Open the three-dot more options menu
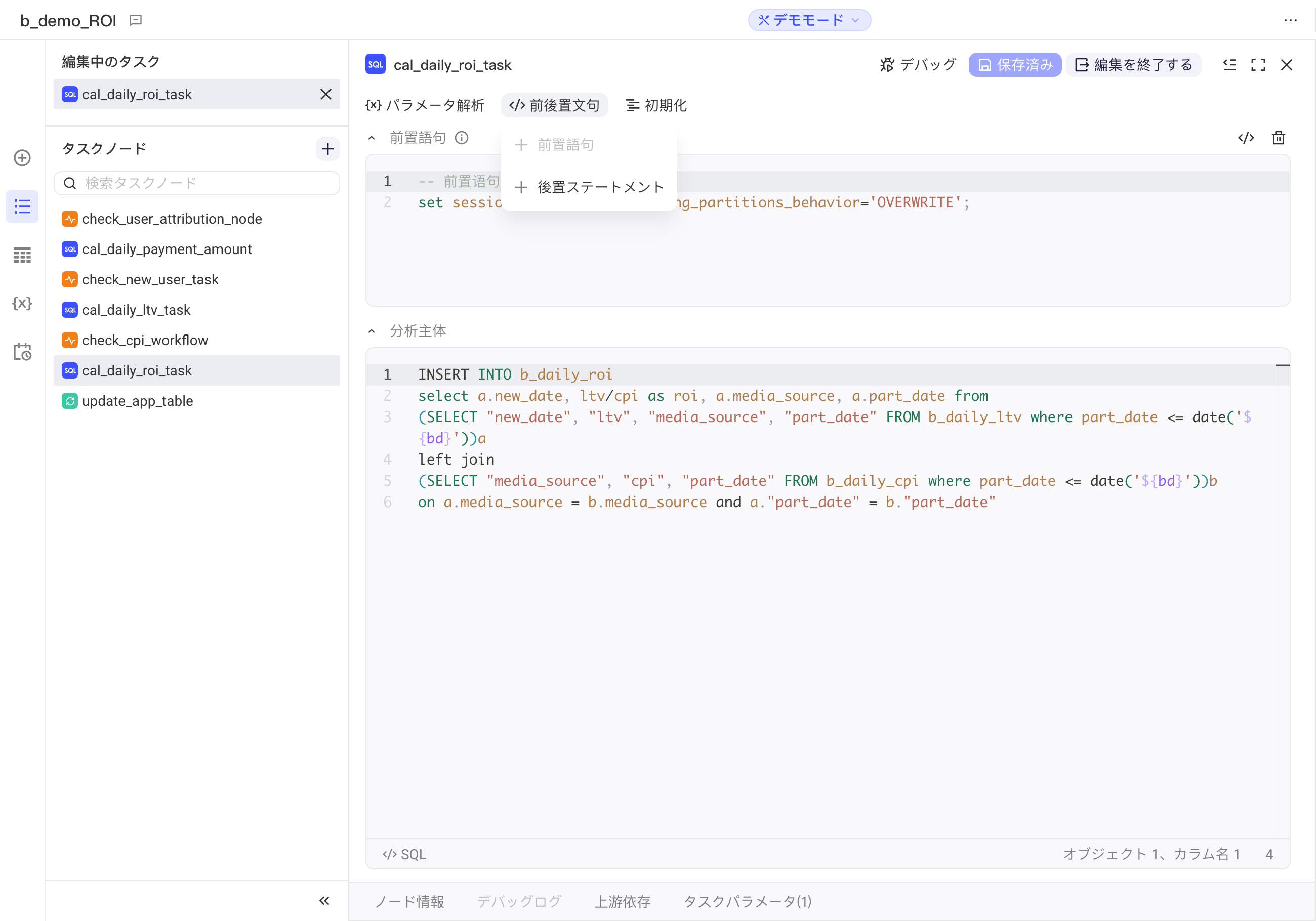 tap(1290, 21)
